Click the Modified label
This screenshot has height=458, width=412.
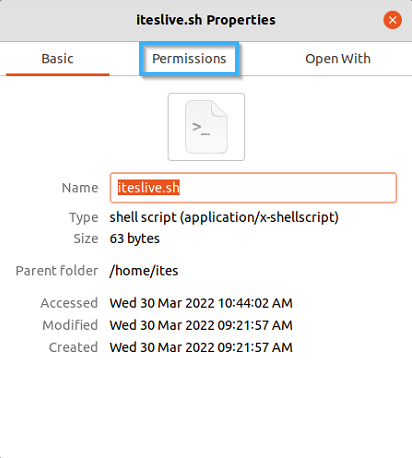pyautogui.click(x=70, y=325)
